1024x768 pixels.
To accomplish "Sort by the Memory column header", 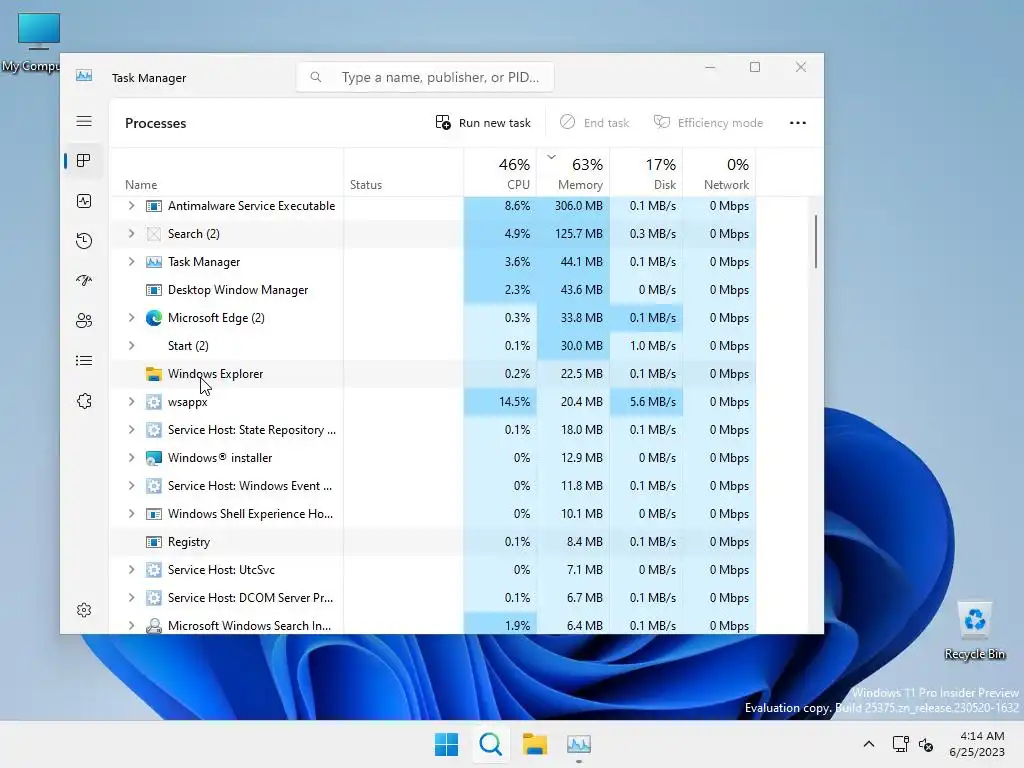I will [x=573, y=172].
